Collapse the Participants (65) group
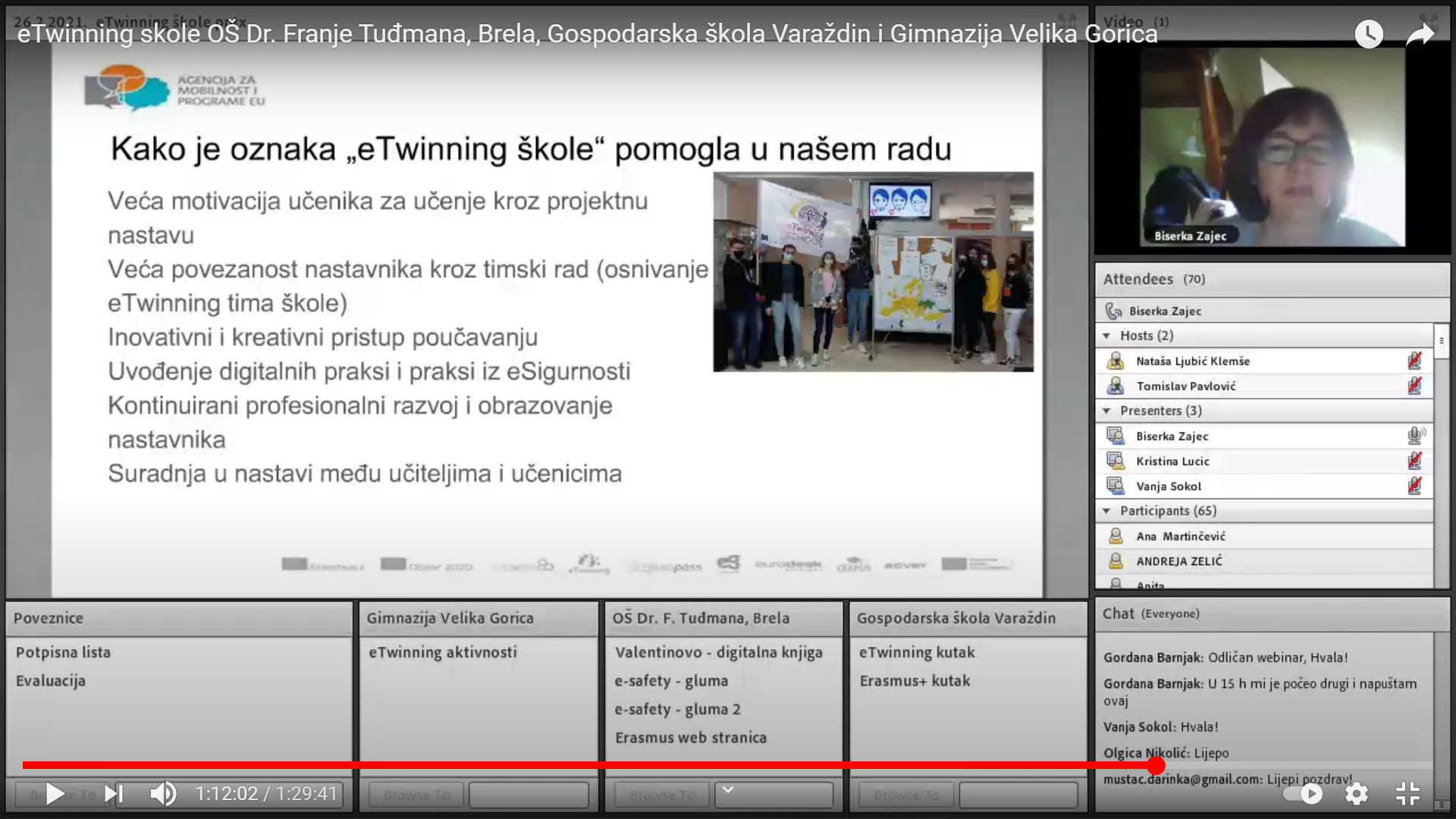Screen dimensions: 1456x819 click(x=1106, y=510)
